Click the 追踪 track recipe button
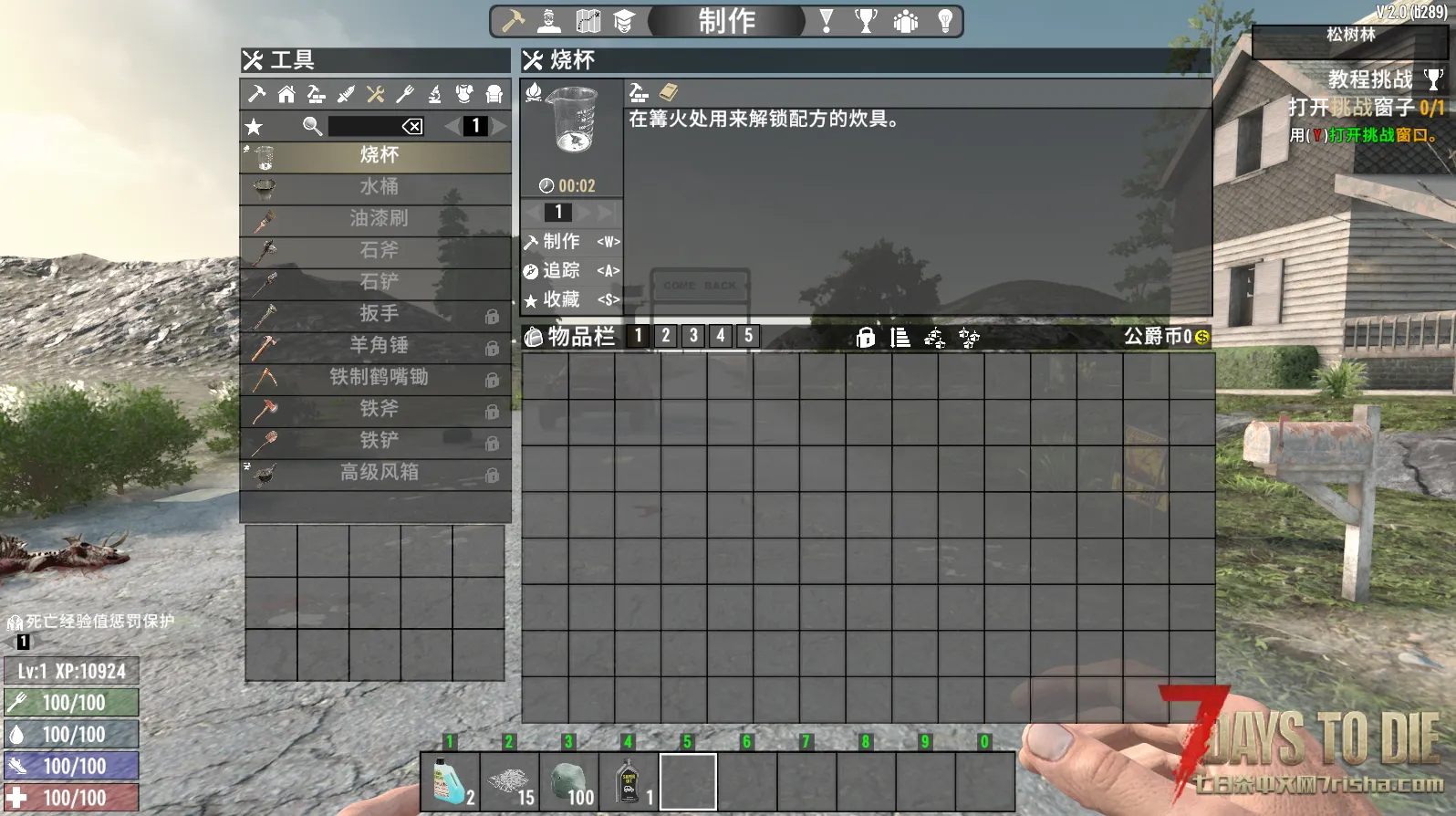Image resolution: width=1456 pixels, height=816 pixels. point(572,271)
